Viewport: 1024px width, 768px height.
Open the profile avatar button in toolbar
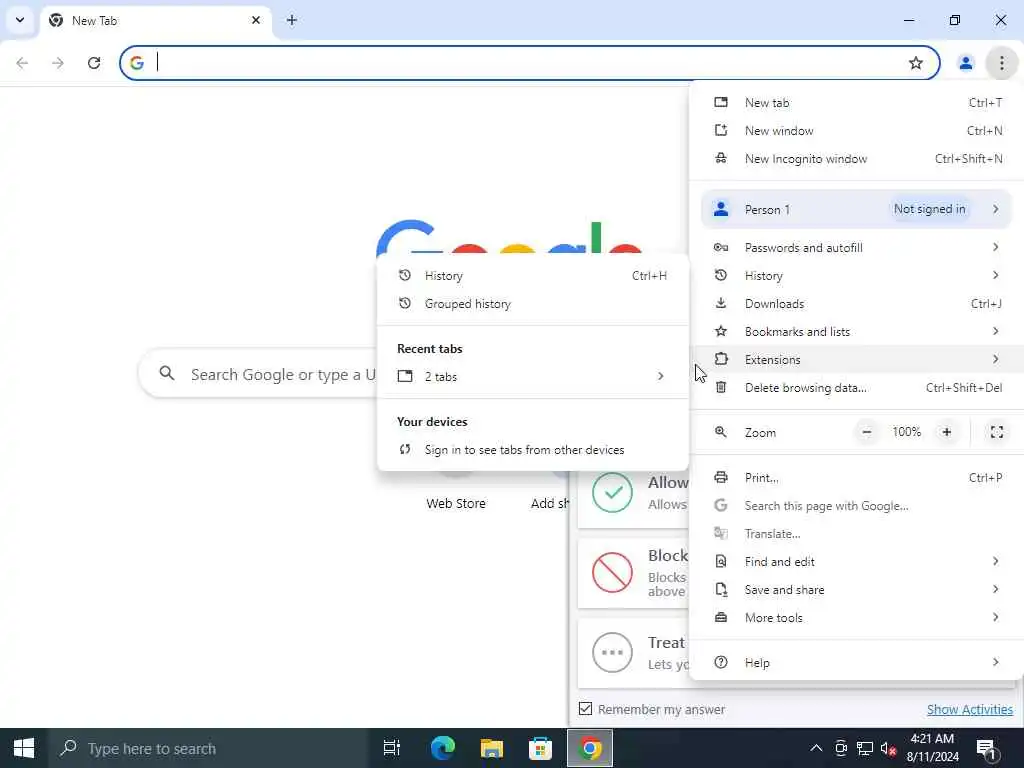965,63
